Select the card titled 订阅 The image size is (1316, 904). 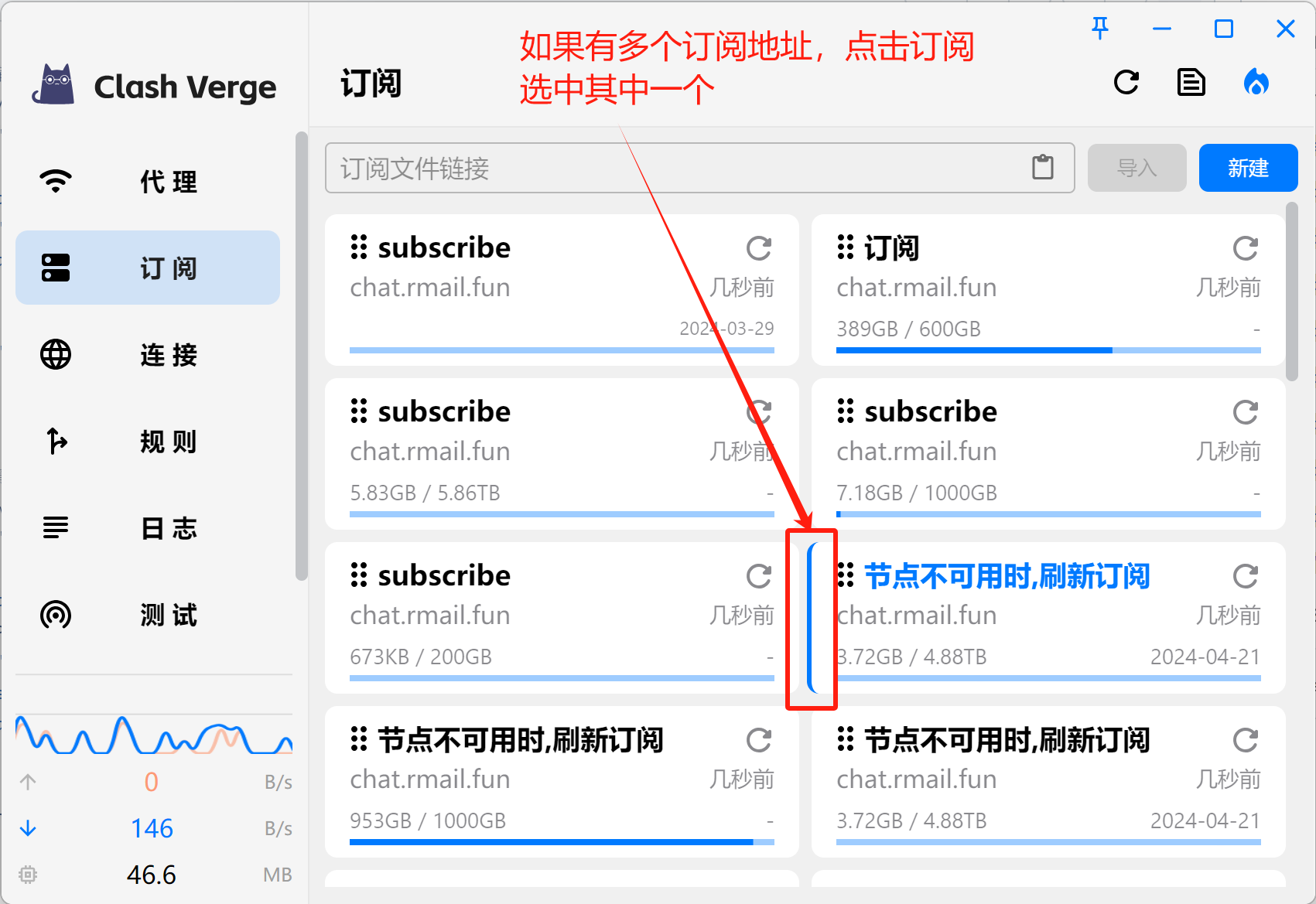click(1048, 290)
